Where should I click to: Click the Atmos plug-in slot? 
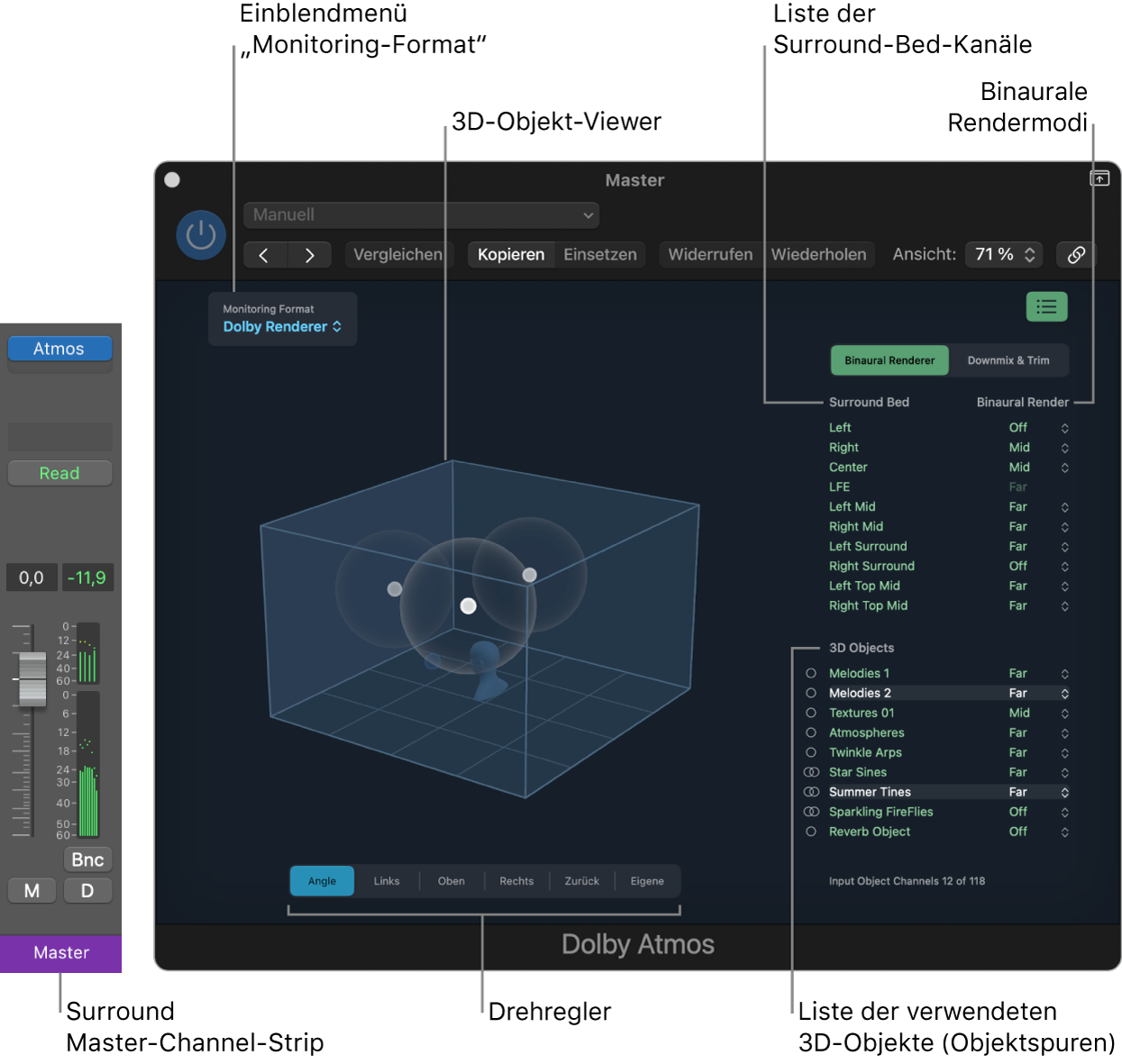59,349
